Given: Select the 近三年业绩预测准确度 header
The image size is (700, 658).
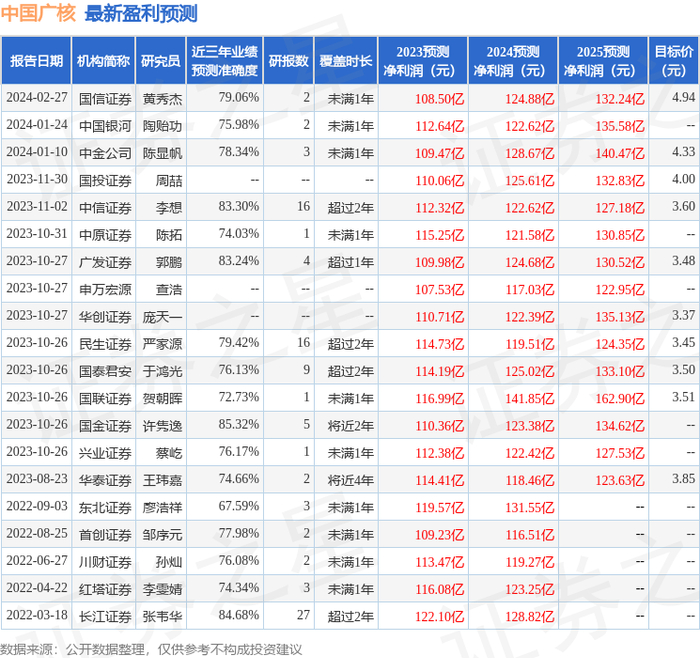Looking at the screenshot, I should tap(225, 61).
